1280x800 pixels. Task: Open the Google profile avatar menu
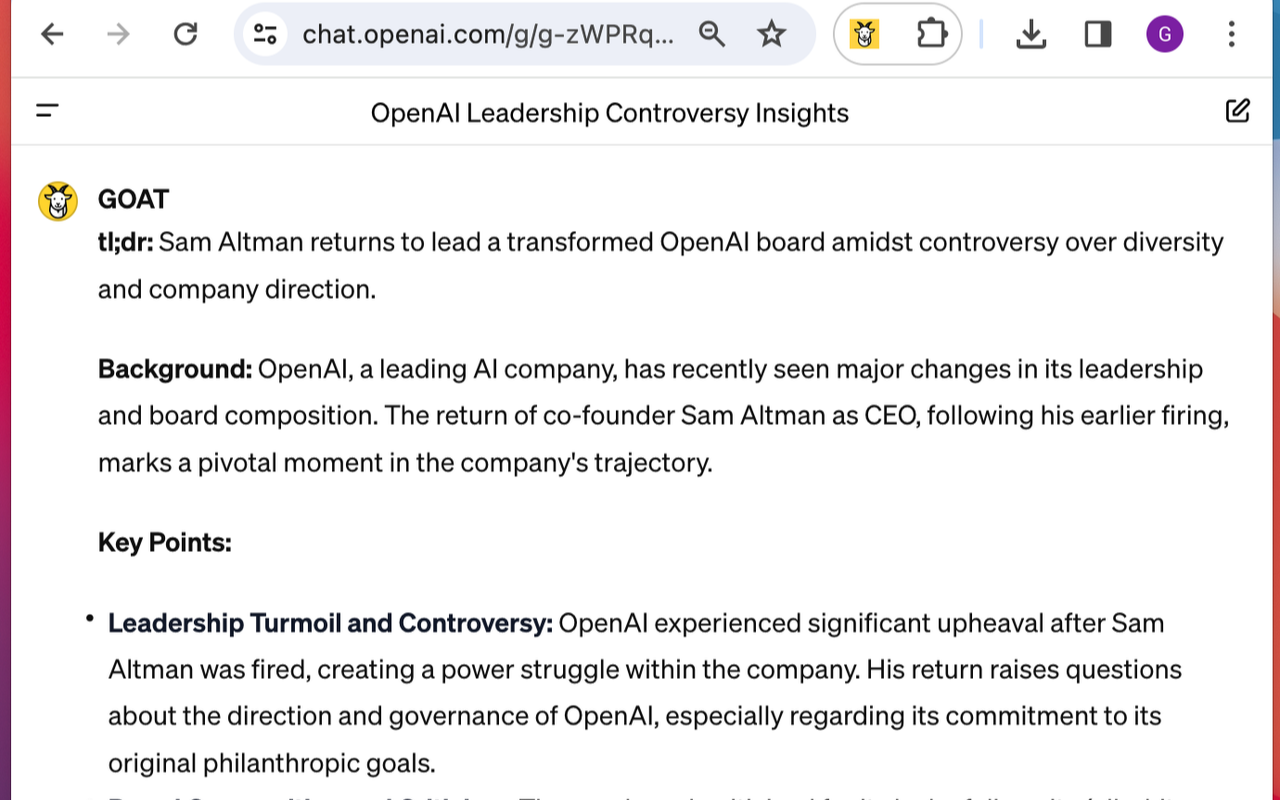click(x=1165, y=35)
